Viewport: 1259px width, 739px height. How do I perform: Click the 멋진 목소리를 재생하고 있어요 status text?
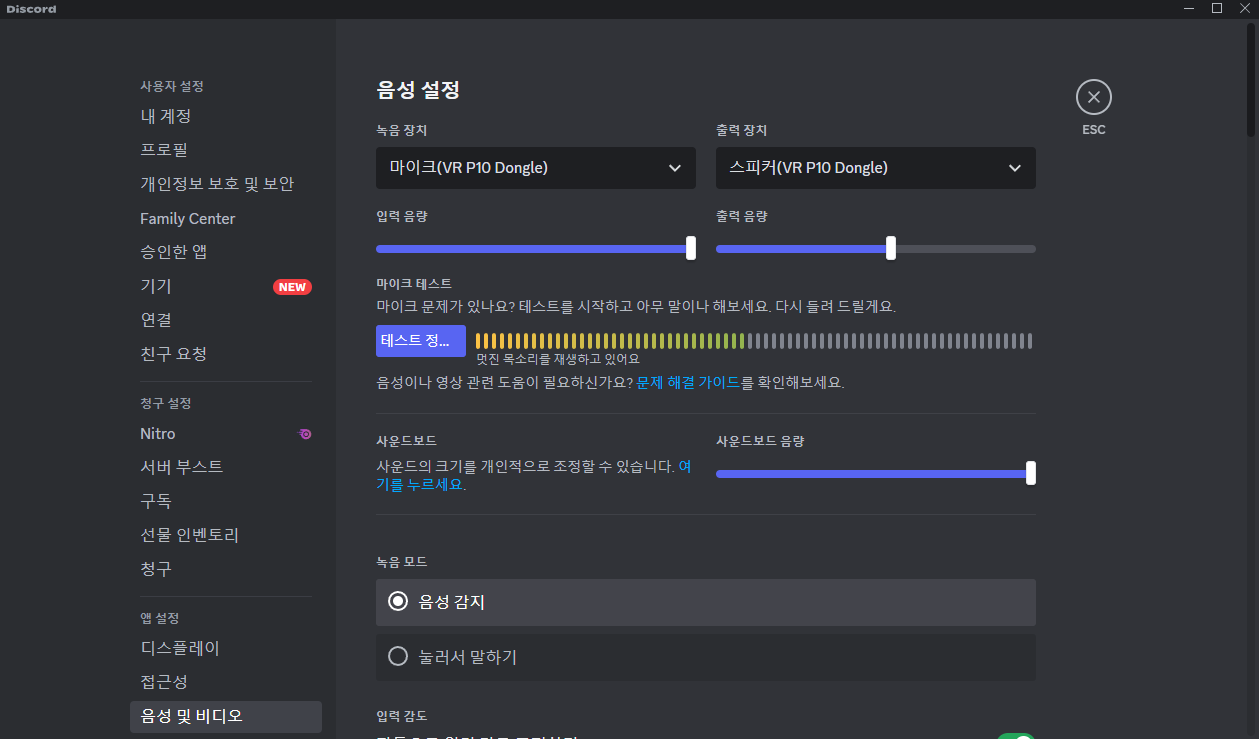pyautogui.click(x=558, y=359)
